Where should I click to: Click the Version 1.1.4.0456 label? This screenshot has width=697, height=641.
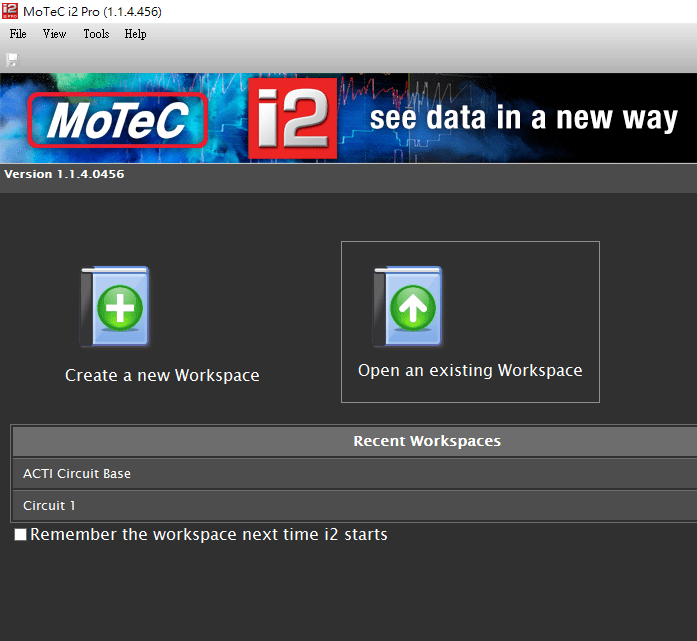pos(64,174)
